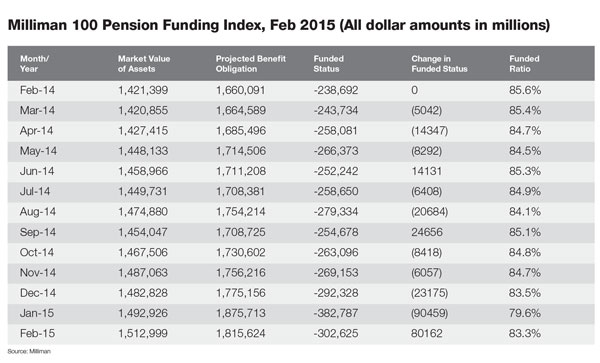Select the Dec-14 funded status -292,328
The height and width of the screenshot is (363, 600).
coord(336,293)
